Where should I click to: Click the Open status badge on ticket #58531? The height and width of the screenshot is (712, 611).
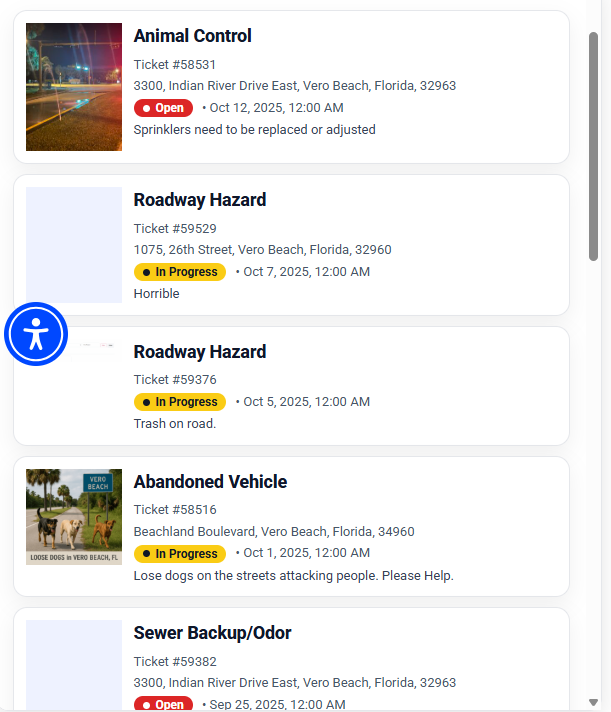point(163,108)
